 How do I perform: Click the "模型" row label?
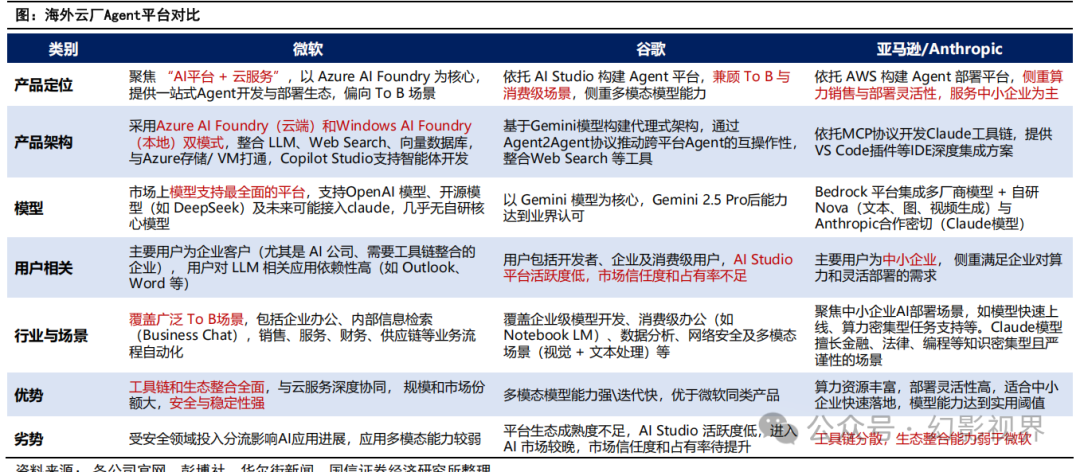click(x=29, y=208)
